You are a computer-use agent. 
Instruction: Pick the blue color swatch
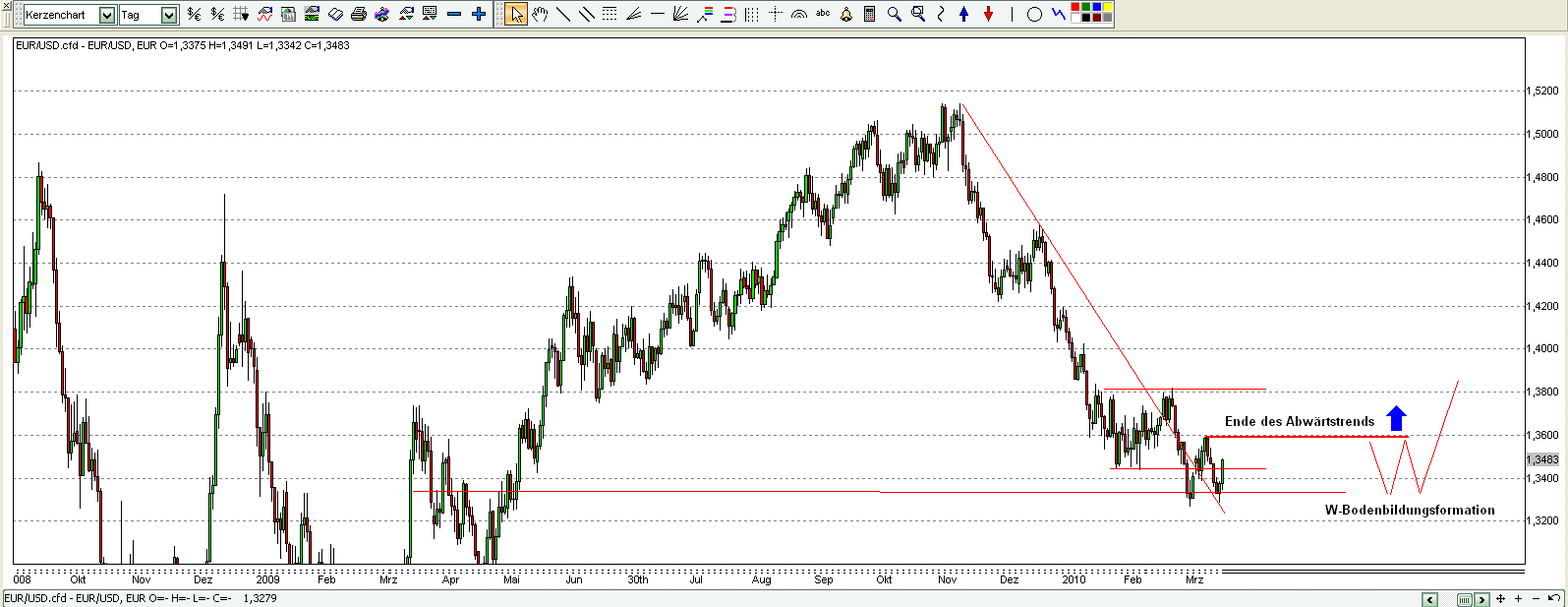pos(1097,7)
